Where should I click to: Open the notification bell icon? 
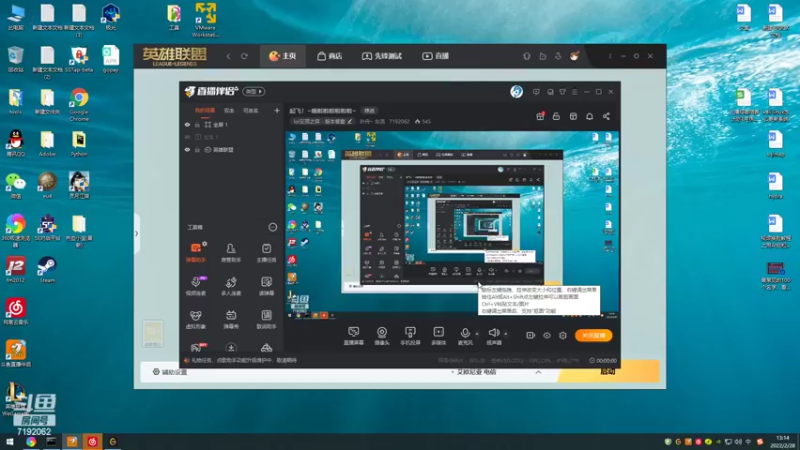coord(589,116)
